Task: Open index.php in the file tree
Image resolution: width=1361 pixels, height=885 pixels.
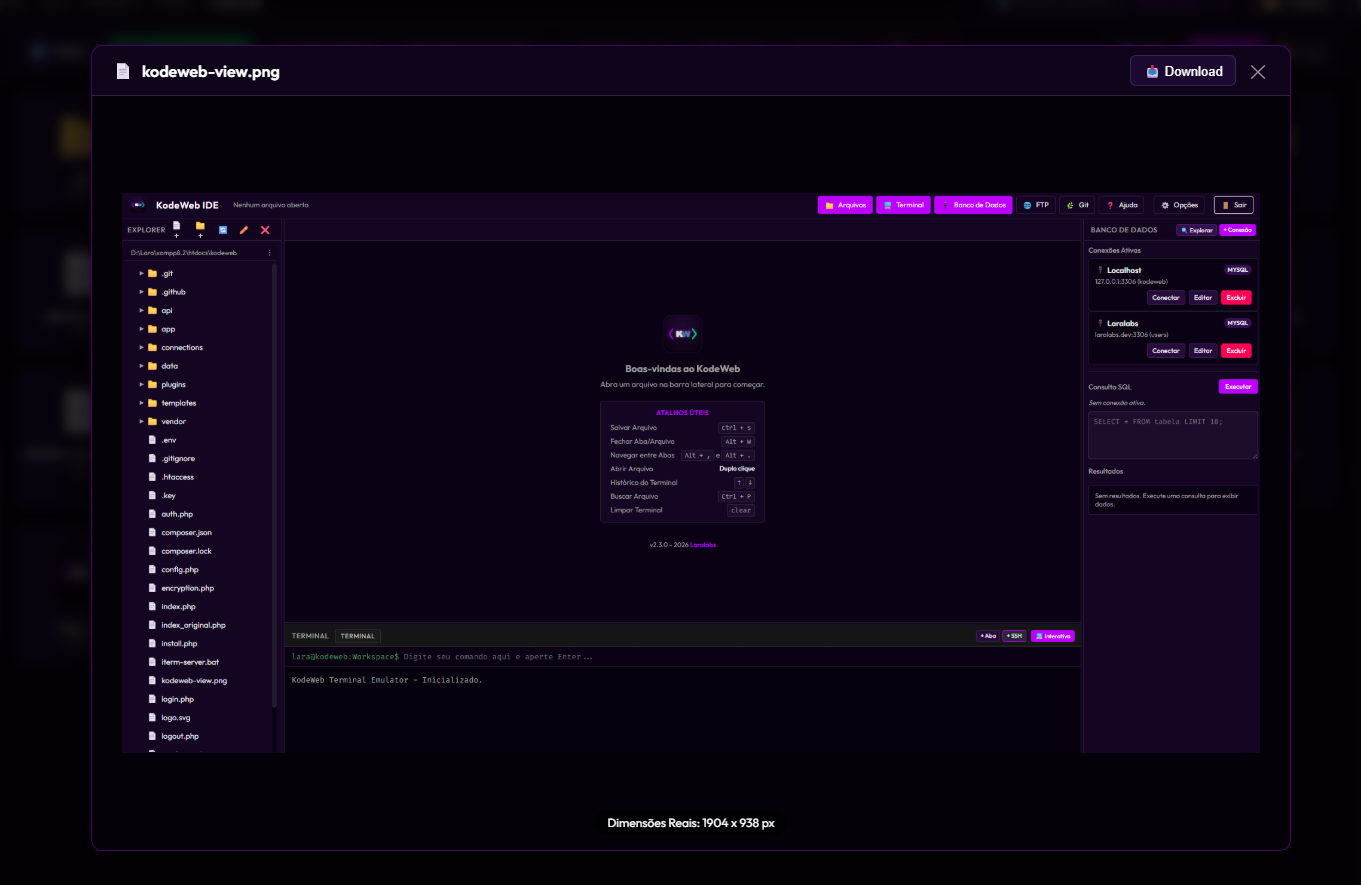Action: [178, 606]
